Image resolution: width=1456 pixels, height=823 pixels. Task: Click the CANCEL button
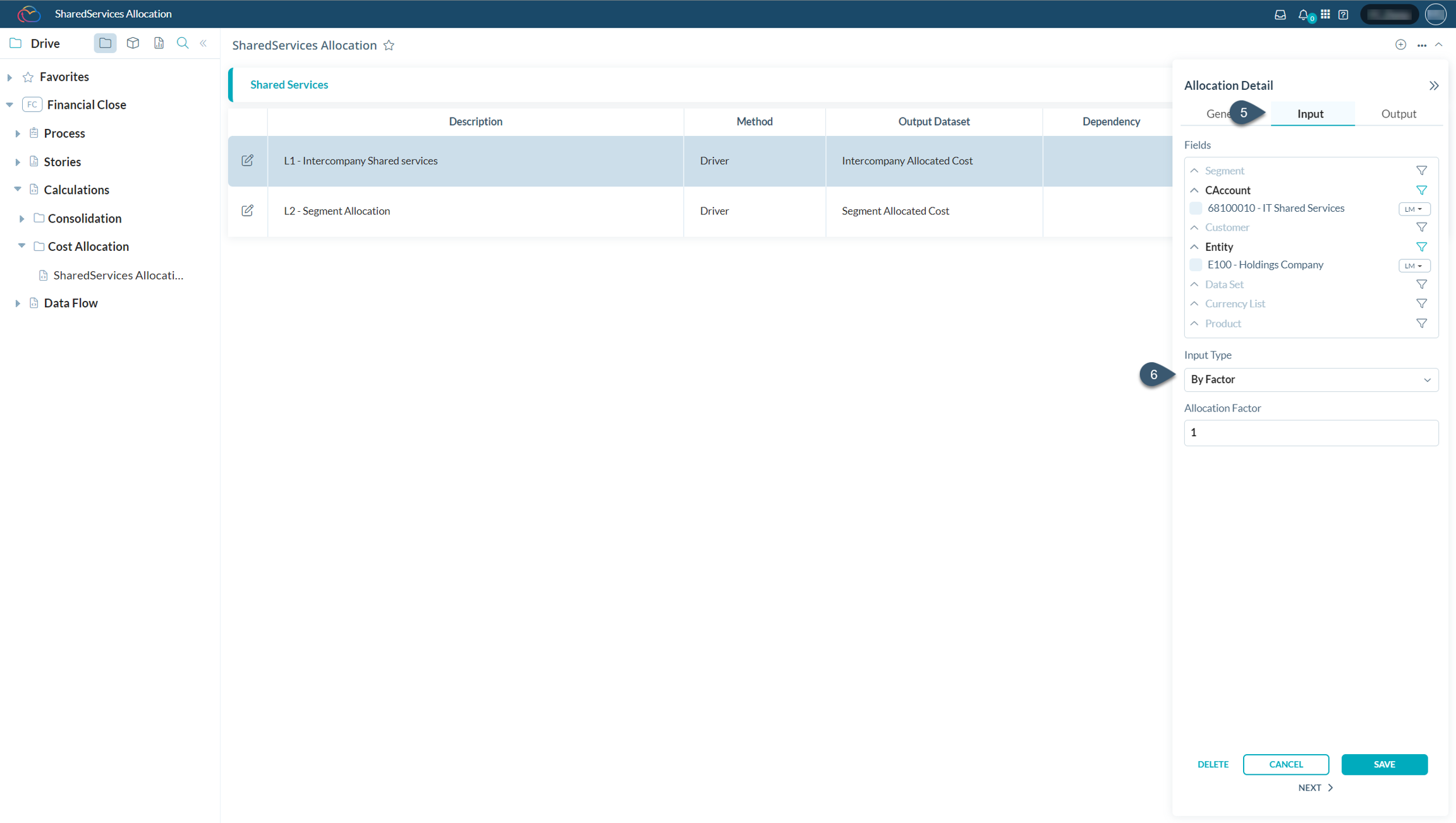click(x=1285, y=764)
